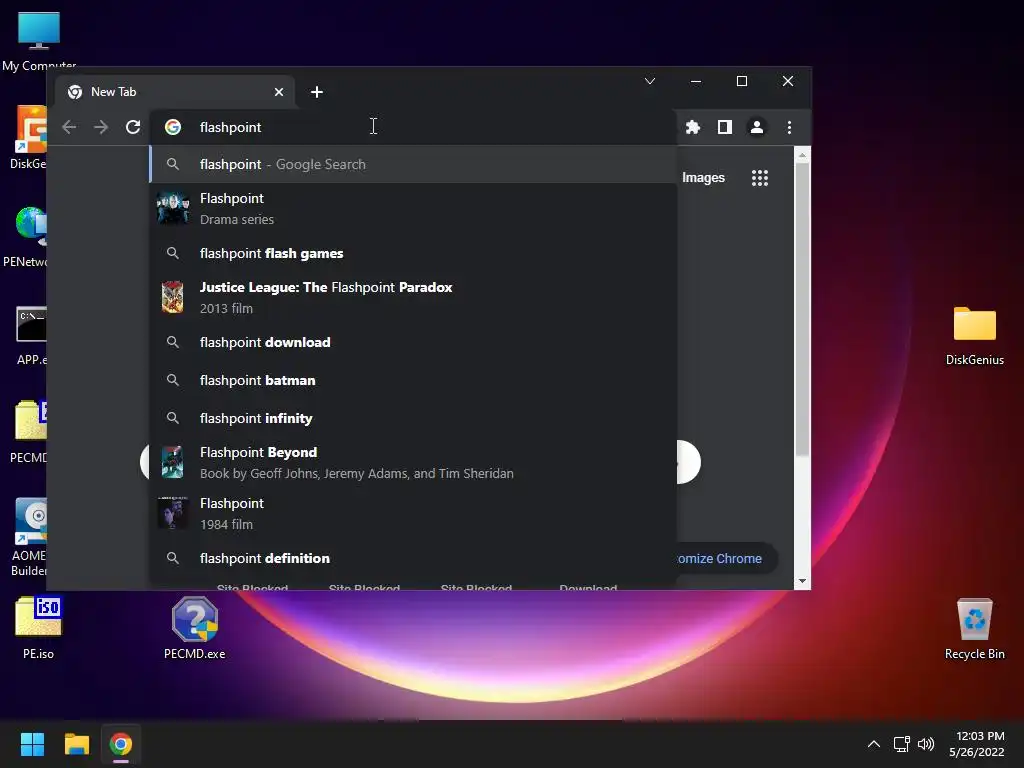
Task: Select the PENetwork desktop icon
Action: click(x=26, y=236)
